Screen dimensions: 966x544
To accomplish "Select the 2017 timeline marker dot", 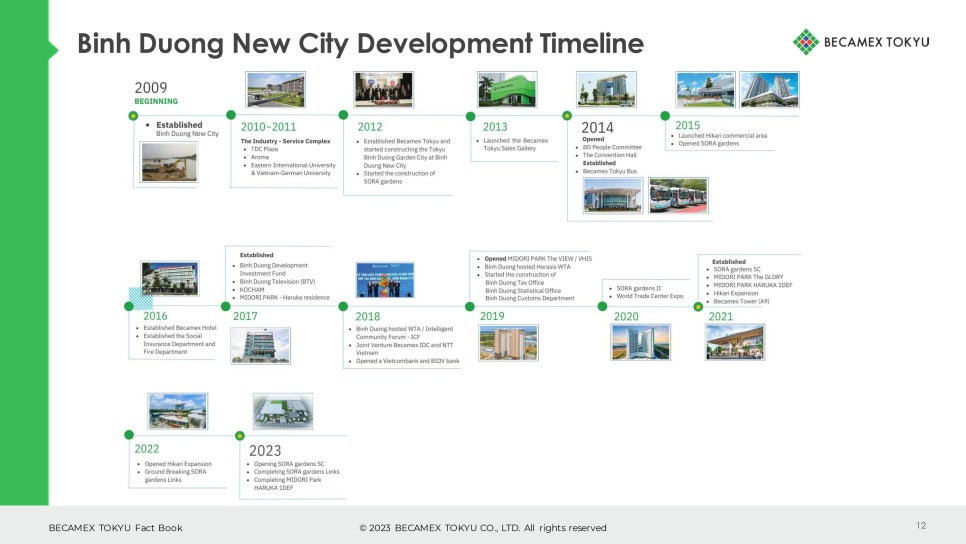I will [225, 306].
